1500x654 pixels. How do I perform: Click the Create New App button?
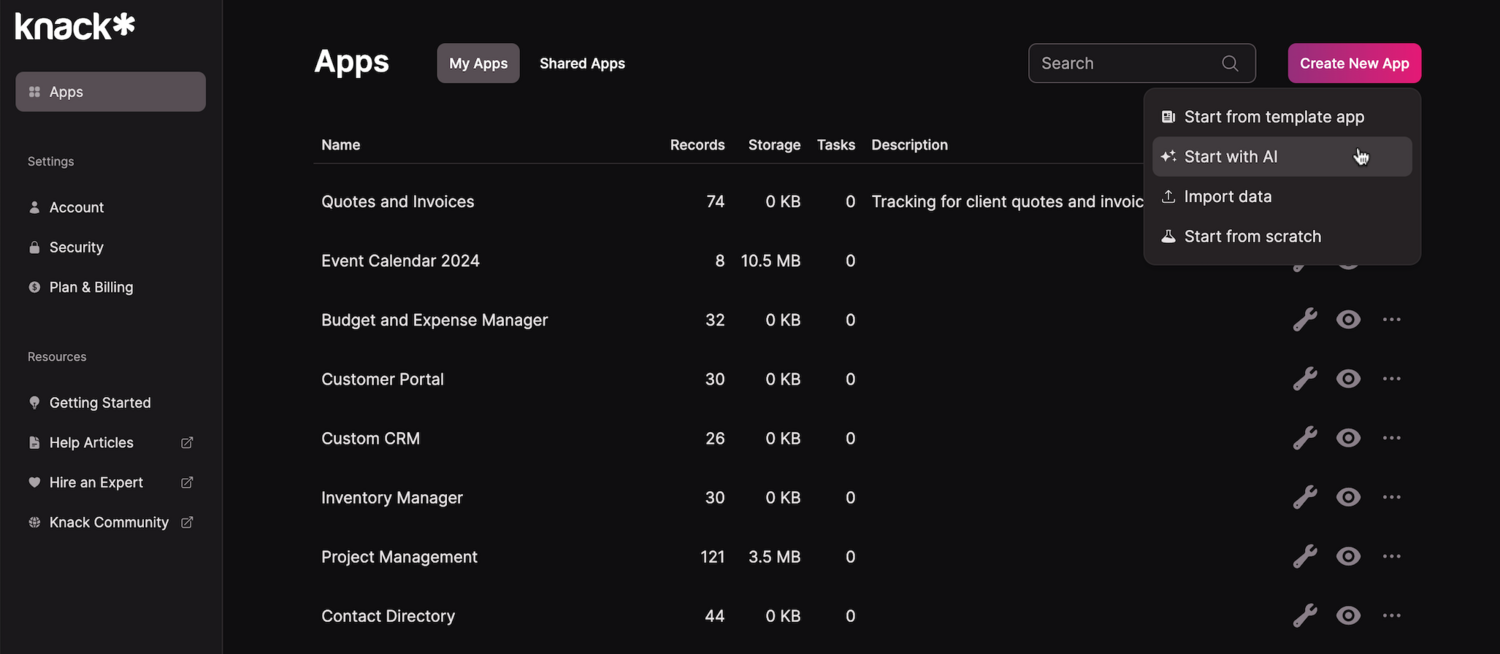pos(1354,63)
